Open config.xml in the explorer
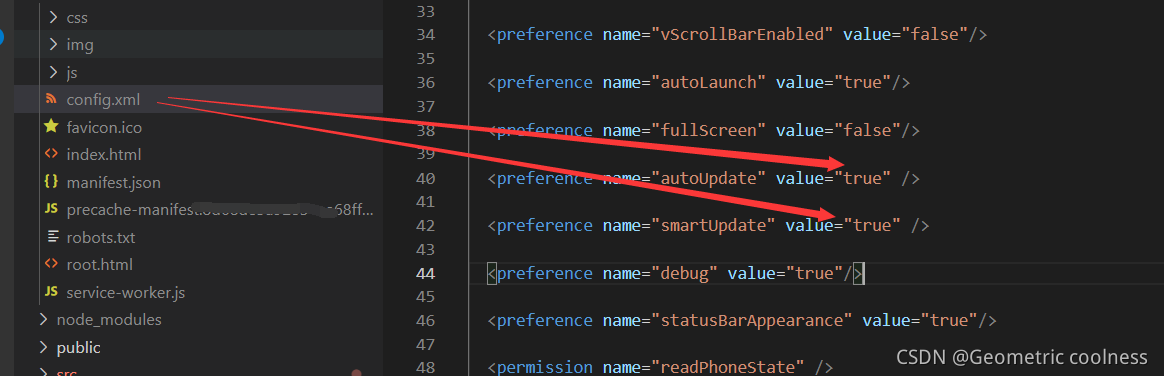1164x376 pixels. pyautogui.click(x=102, y=99)
